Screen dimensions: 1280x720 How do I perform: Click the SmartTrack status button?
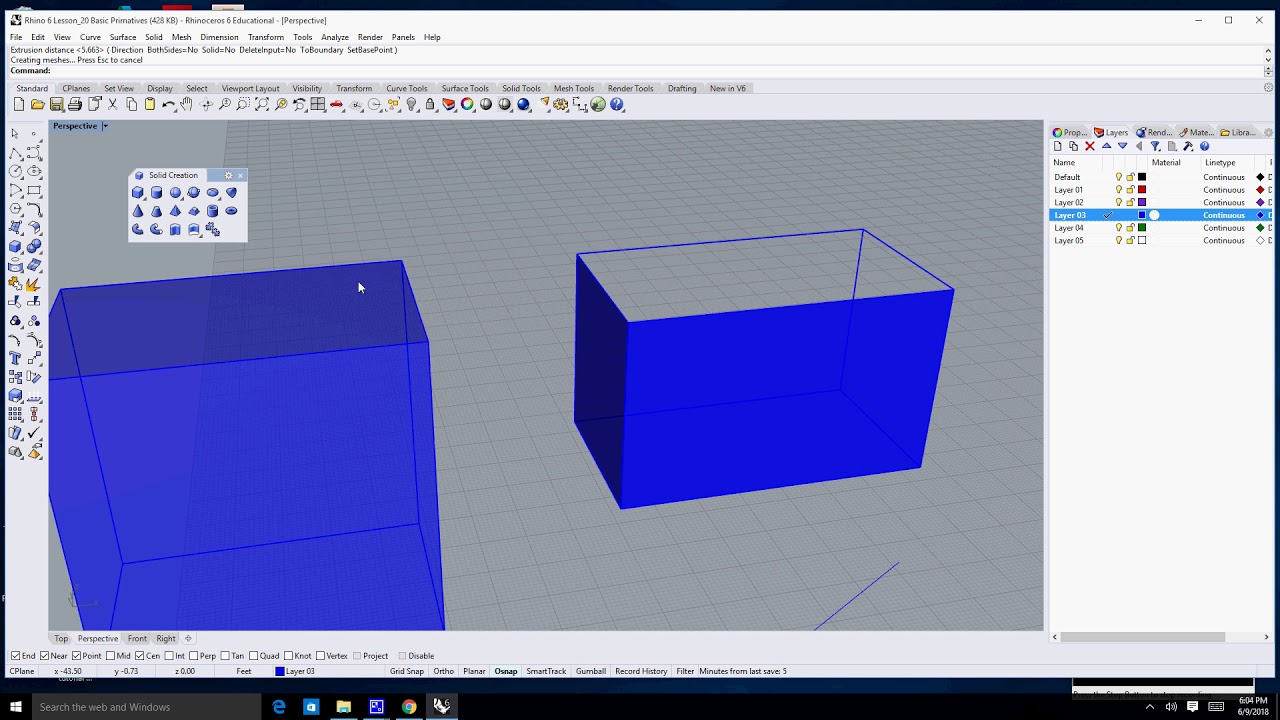click(546, 671)
